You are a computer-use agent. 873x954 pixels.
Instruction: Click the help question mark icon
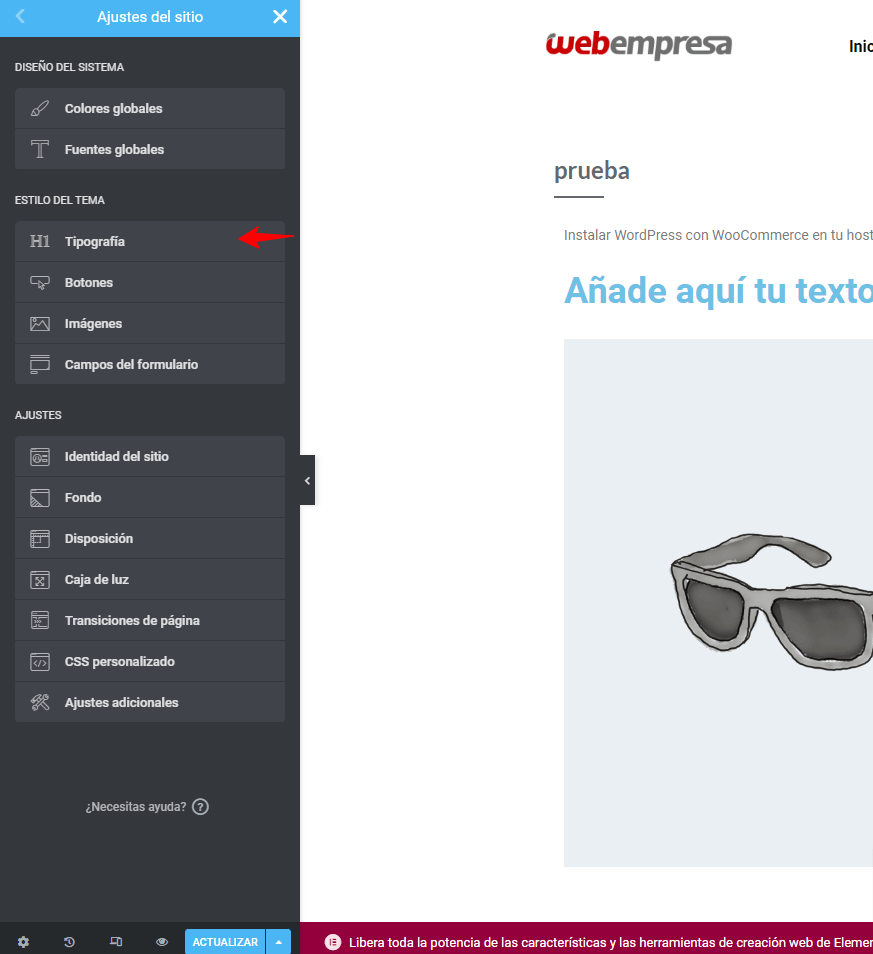pos(200,807)
